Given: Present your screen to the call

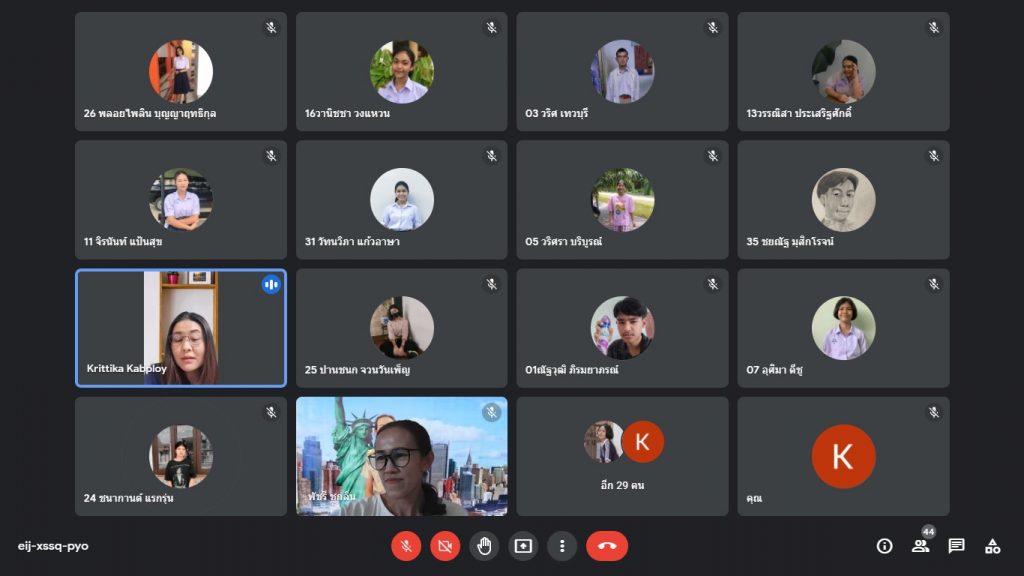Looking at the screenshot, I should [523, 546].
